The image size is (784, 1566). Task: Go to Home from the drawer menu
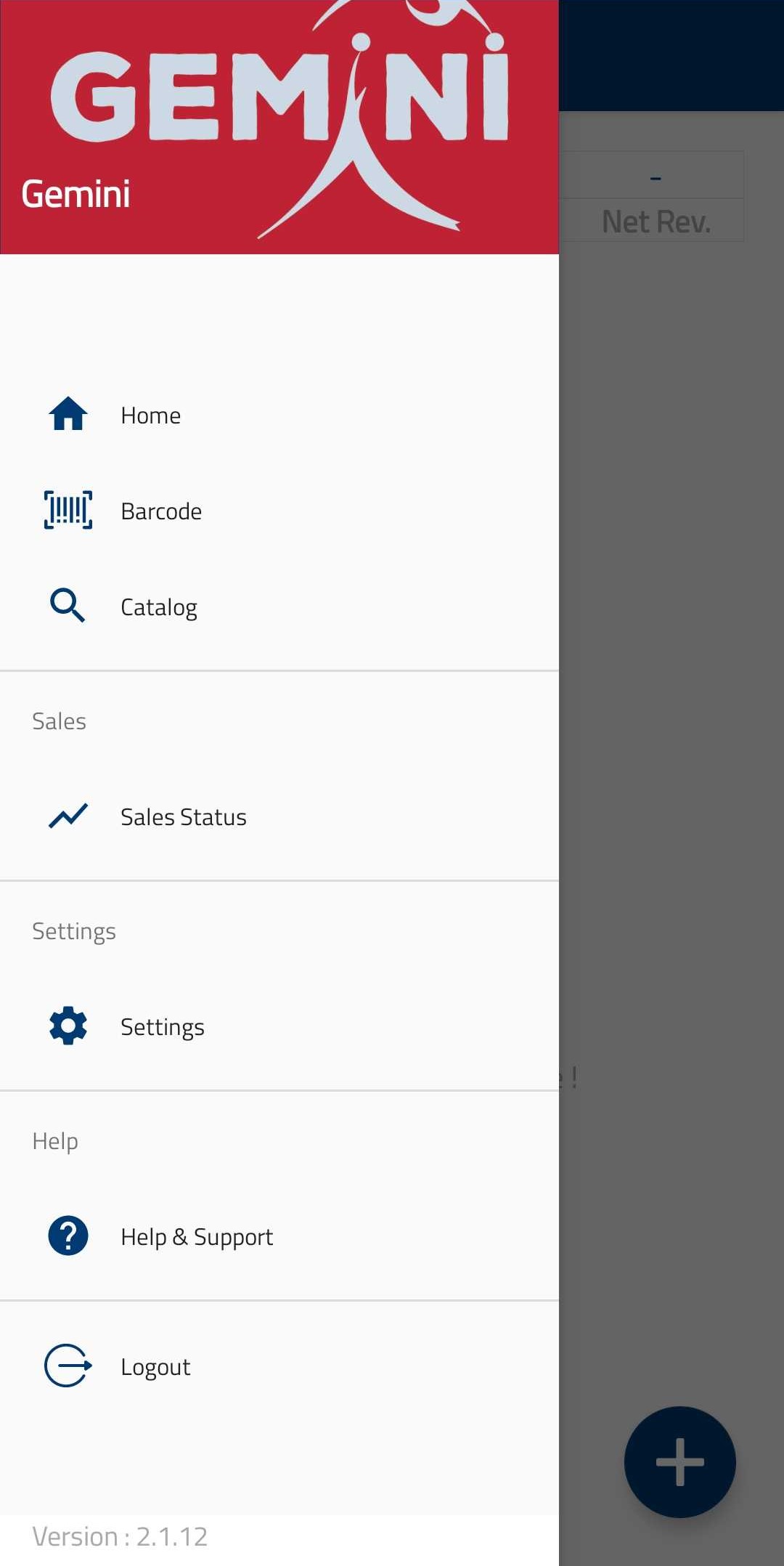coord(151,415)
